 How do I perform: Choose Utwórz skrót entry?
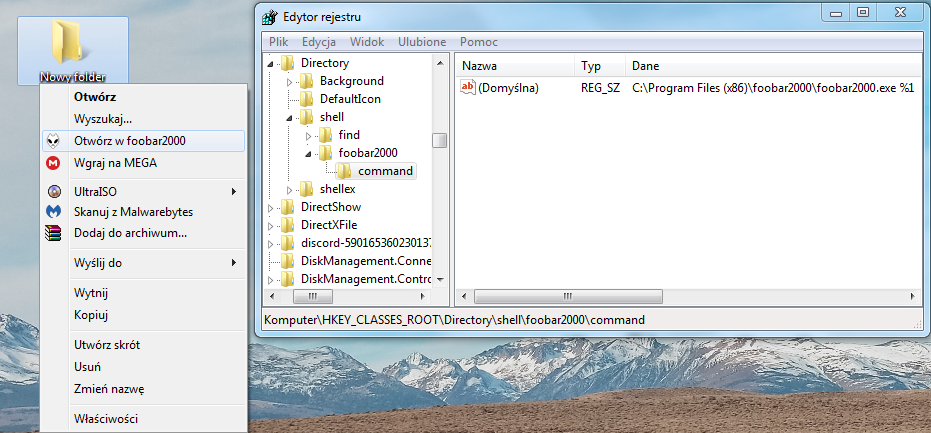142,344
